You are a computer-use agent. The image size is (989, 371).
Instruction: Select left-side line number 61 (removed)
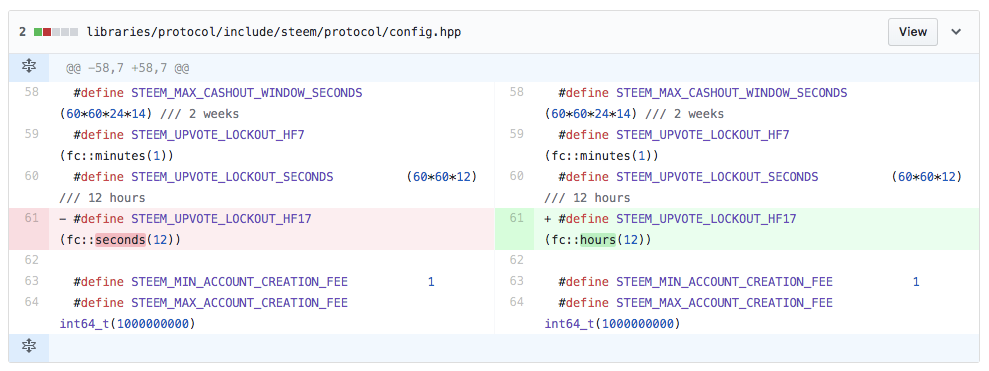click(x=32, y=218)
